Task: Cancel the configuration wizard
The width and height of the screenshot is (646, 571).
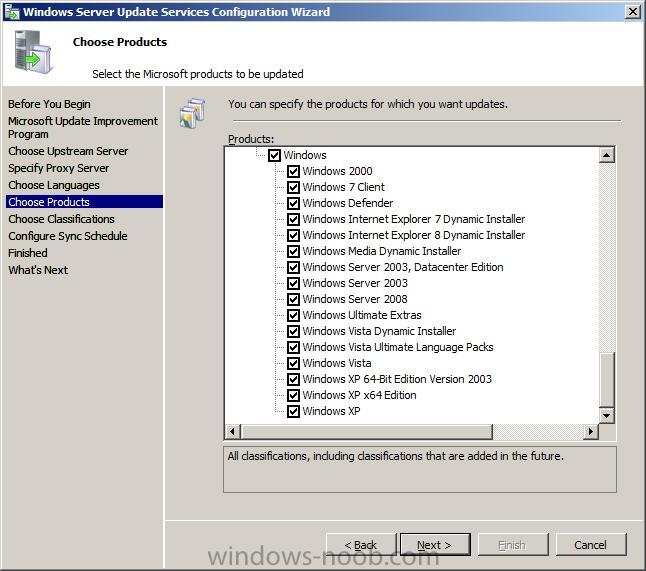Action: click(x=590, y=545)
